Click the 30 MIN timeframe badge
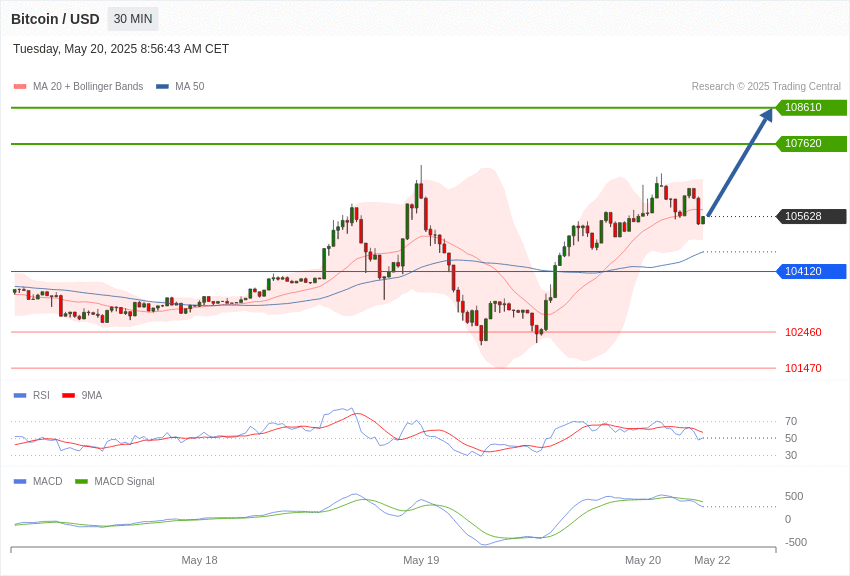850x576 pixels. click(x=133, y=19)
